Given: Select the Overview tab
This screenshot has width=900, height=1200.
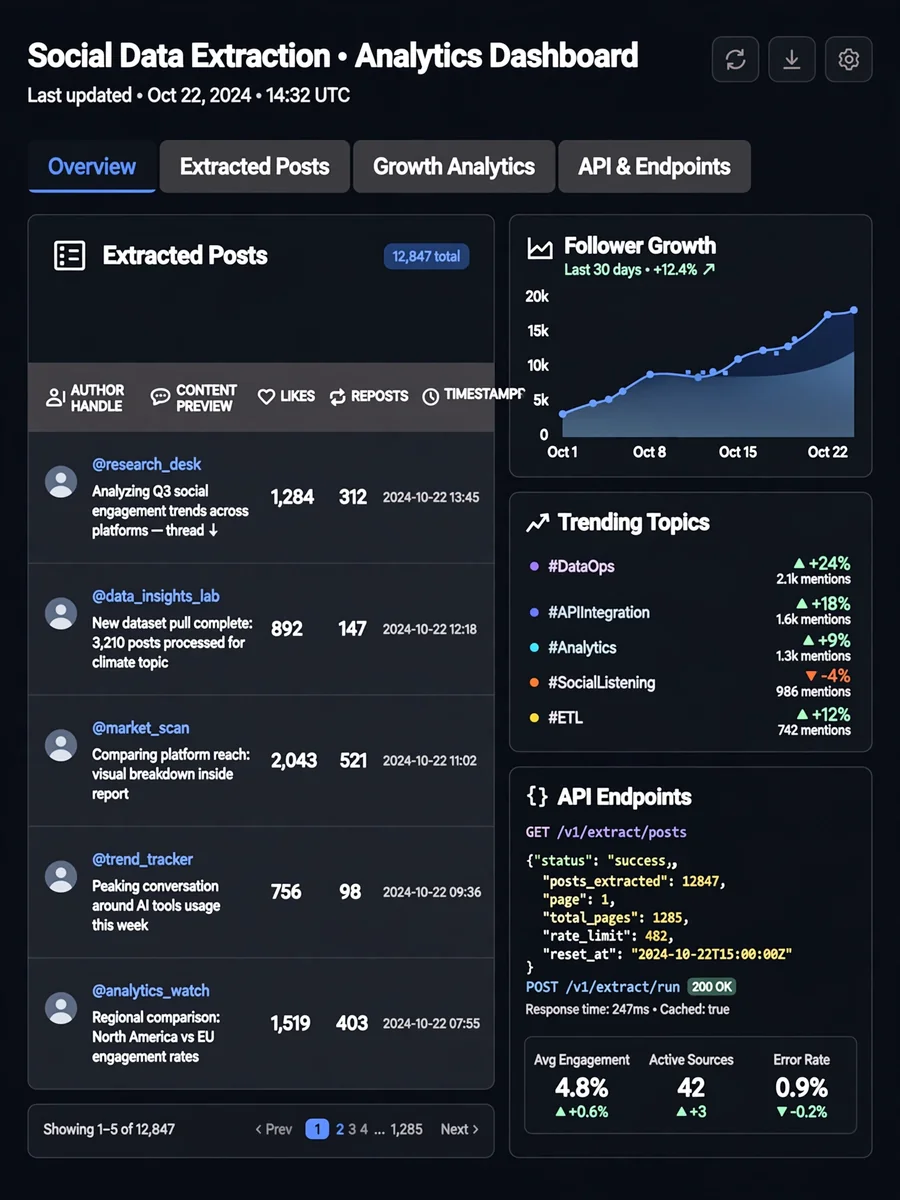Looking at the screenshot, I should 92,167.
